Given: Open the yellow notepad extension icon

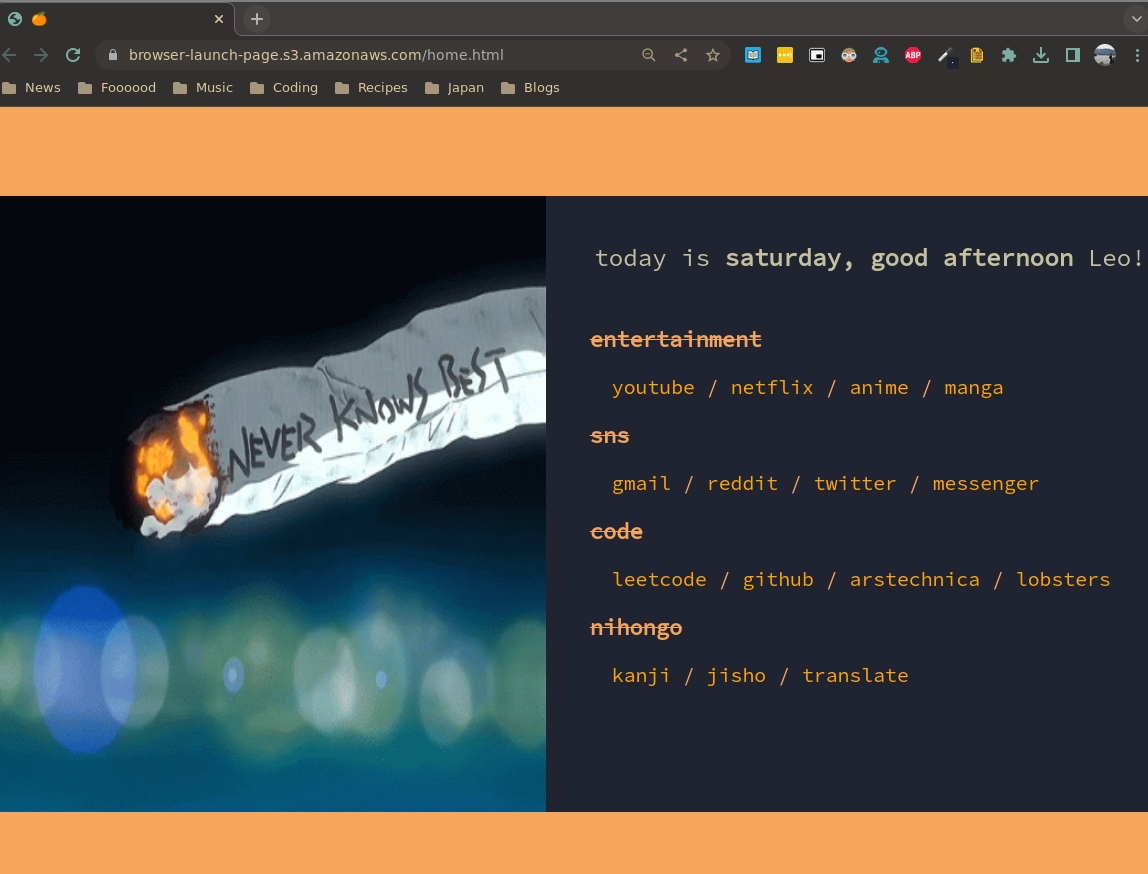Looking at the screenshot, I should 977,55.
